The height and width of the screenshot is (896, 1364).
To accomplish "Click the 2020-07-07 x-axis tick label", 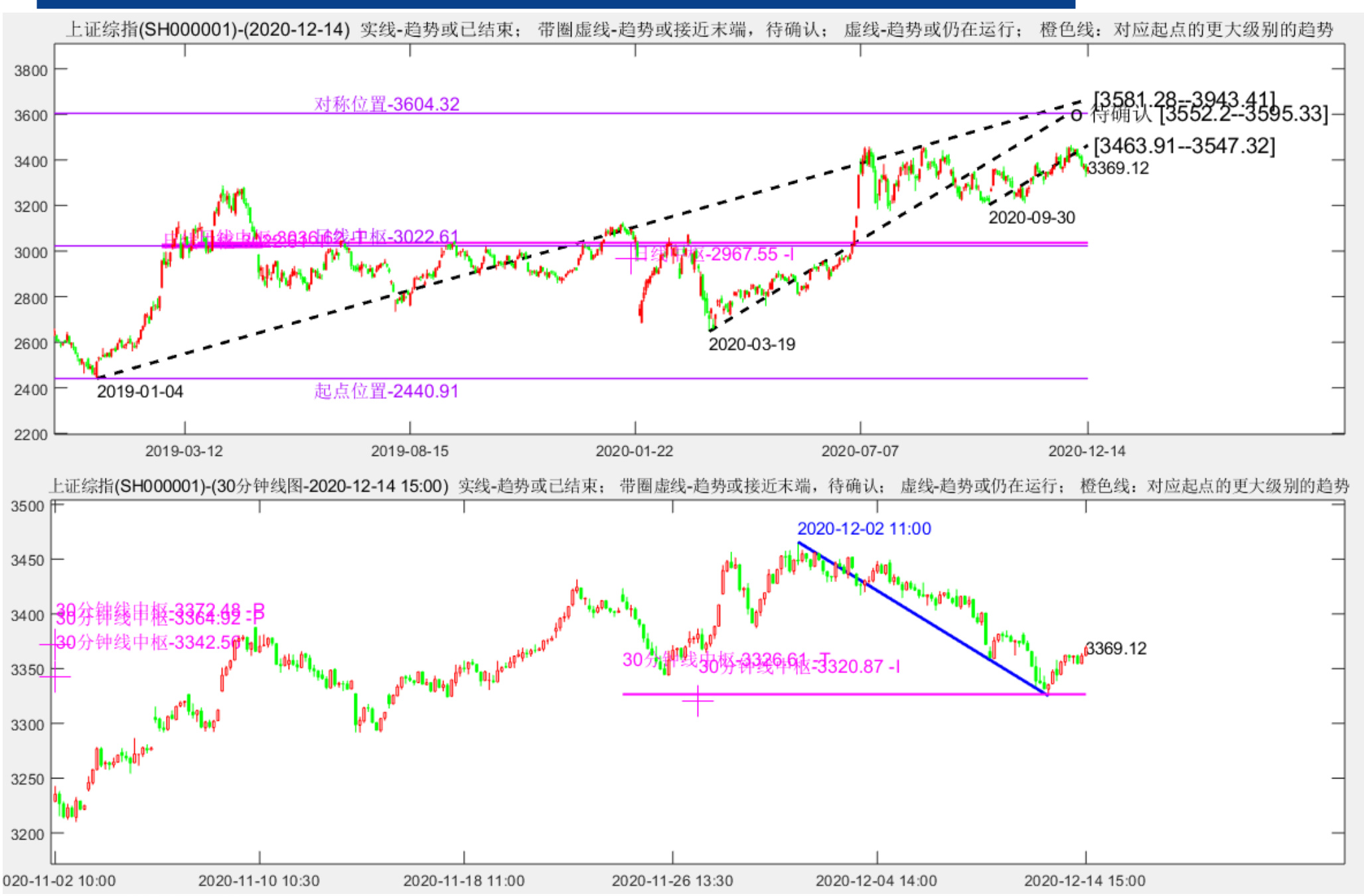I will 860,451.
